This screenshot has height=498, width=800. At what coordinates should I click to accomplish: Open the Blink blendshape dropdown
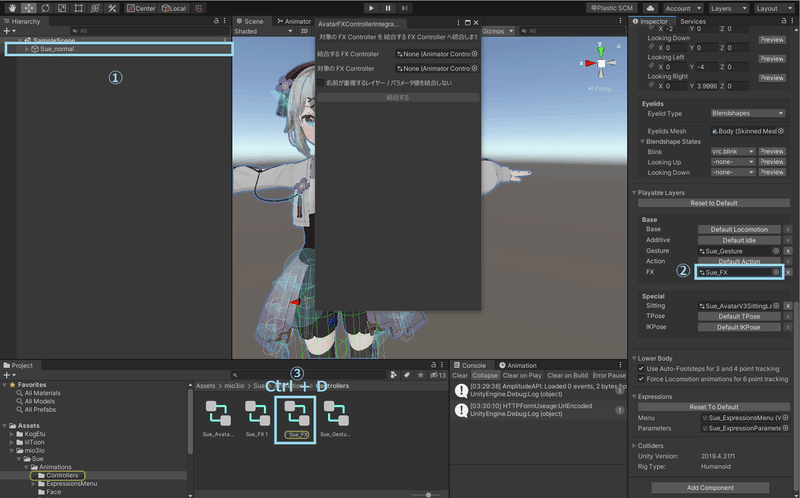[x=733, y=152]
